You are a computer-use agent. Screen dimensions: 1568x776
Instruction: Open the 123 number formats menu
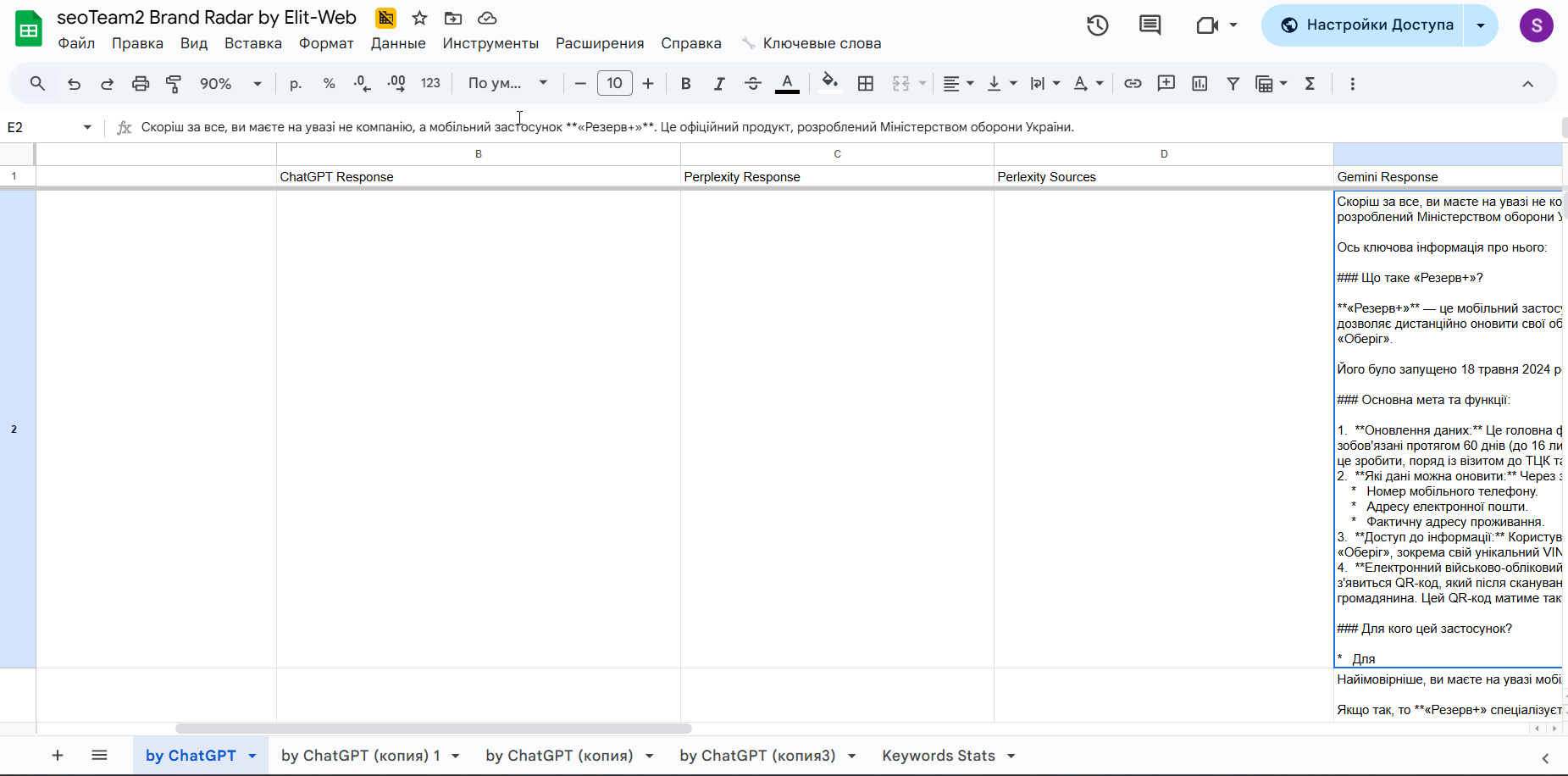[430, 84]
